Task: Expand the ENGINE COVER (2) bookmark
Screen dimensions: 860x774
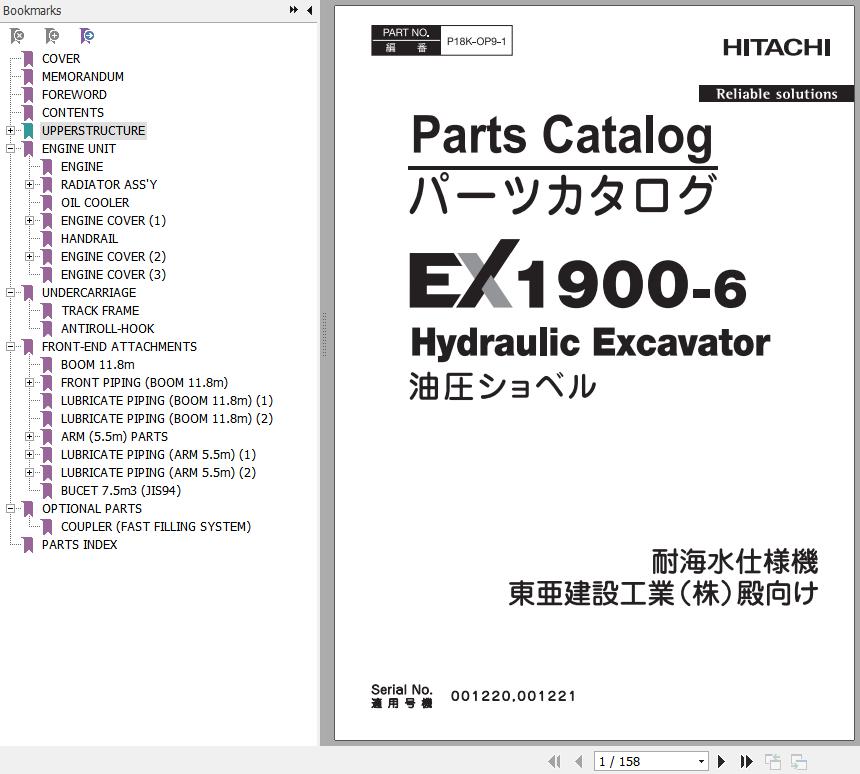Action: tap(30, 257)
